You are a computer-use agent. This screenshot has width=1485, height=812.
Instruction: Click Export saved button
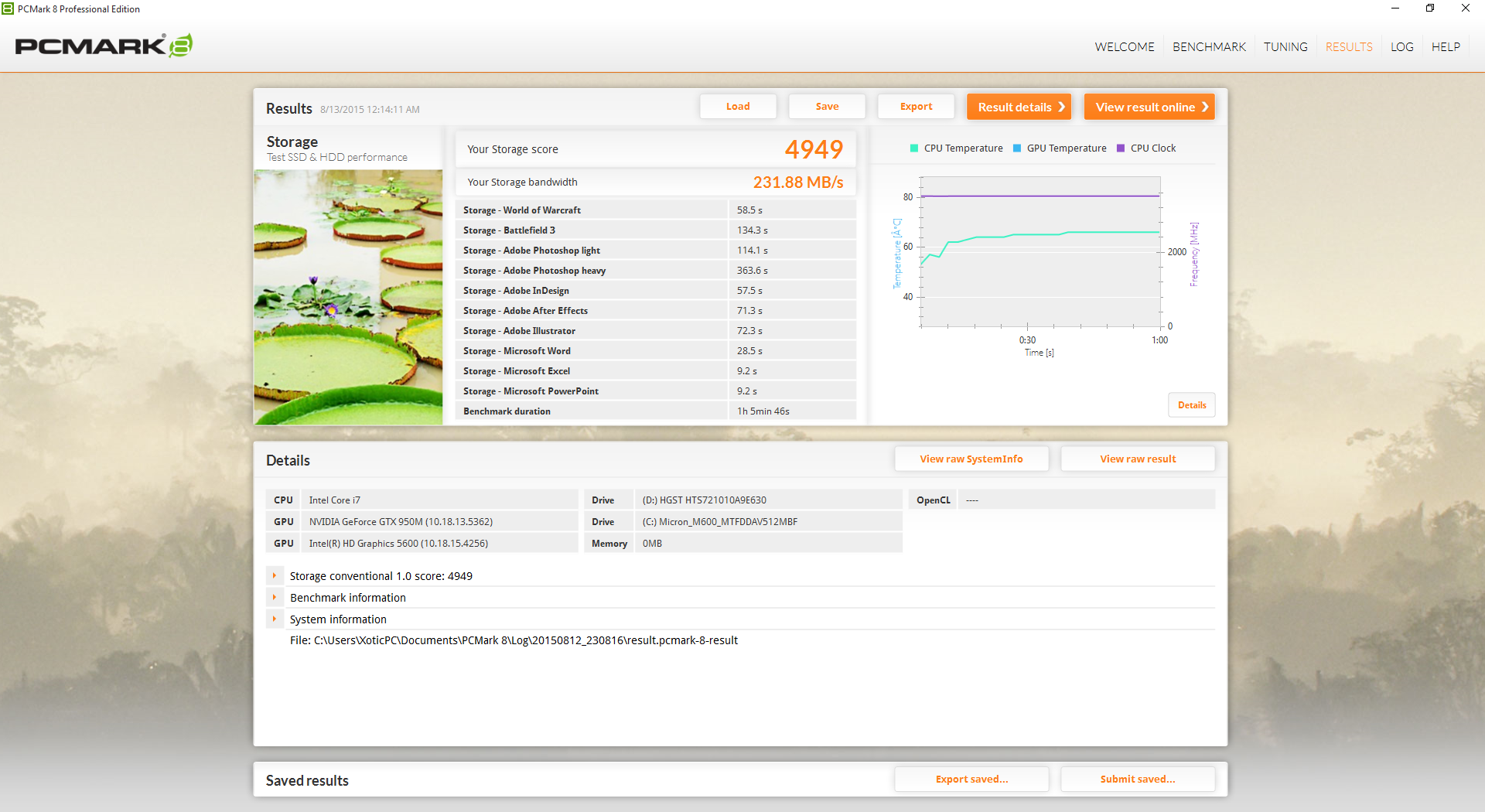click(971, 779)
